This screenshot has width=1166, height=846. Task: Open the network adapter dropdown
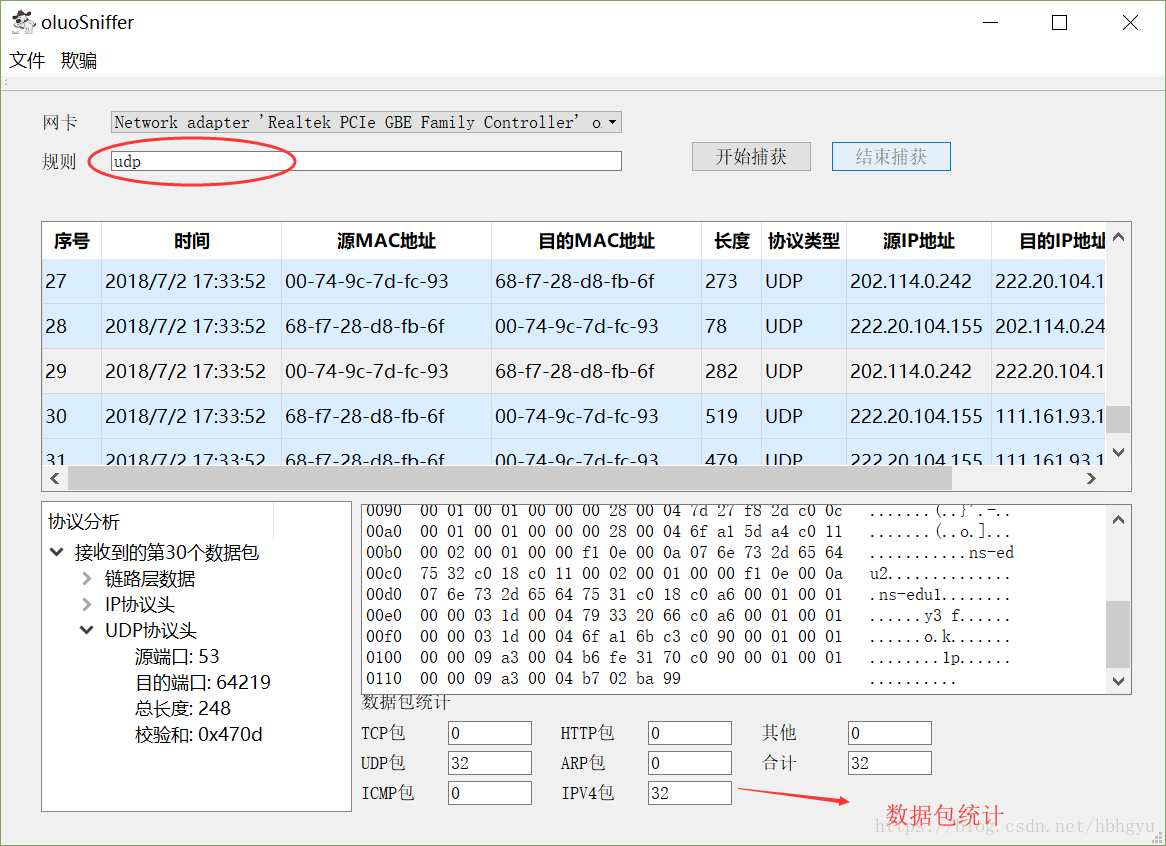click(x=366, y=122)
